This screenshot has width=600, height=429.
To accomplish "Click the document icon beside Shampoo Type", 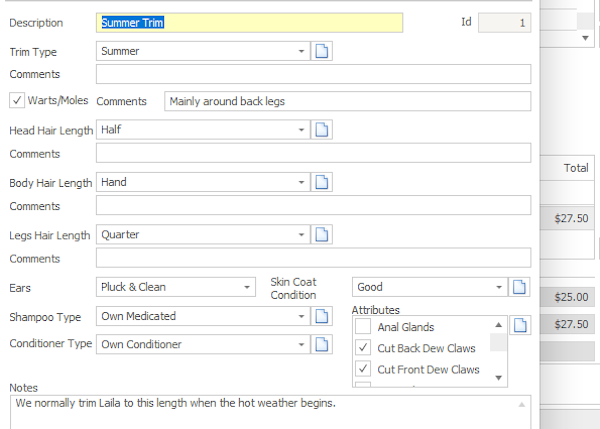I will point(322,316).
